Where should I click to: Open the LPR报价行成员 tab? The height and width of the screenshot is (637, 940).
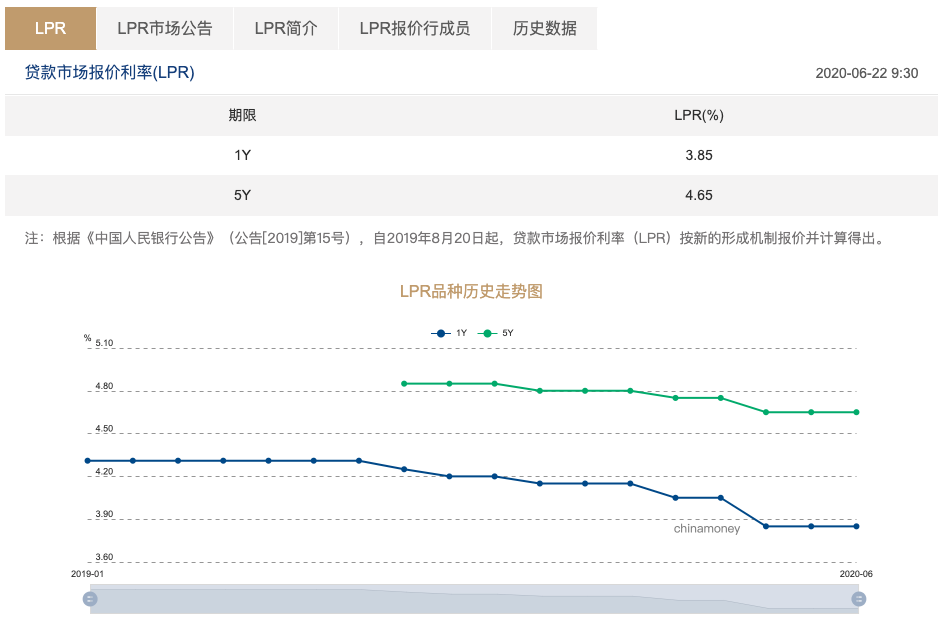coord(415,28)
